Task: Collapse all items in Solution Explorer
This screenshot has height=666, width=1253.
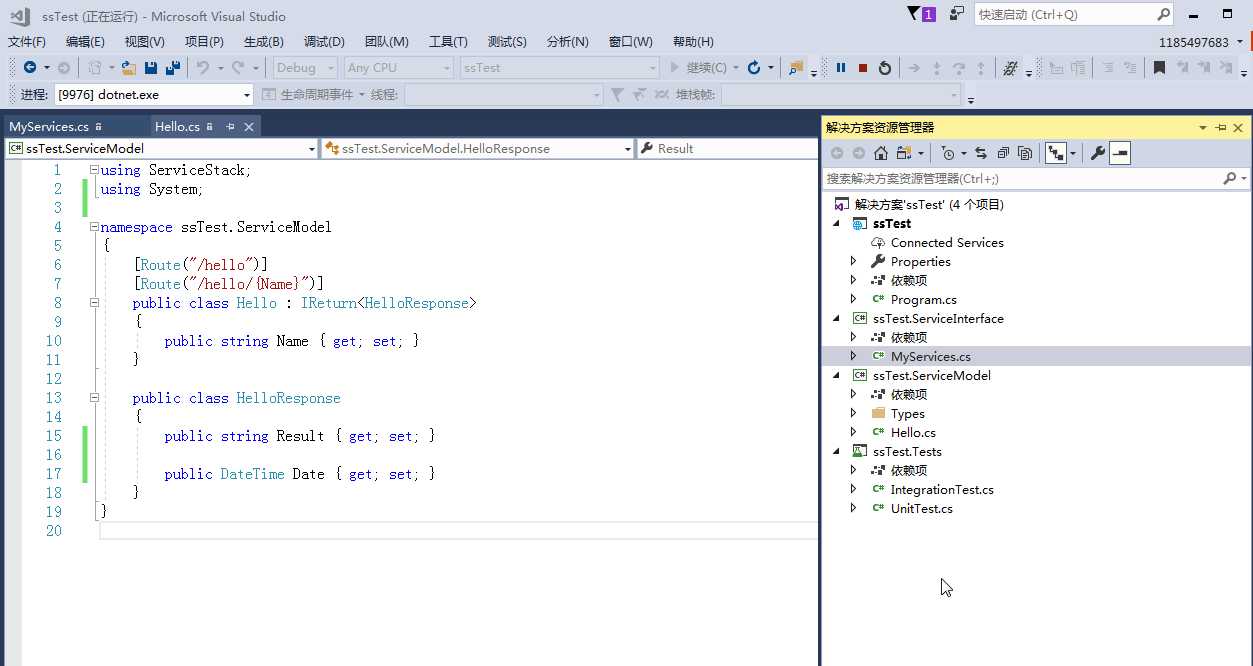Action: tap(1002, 153)
